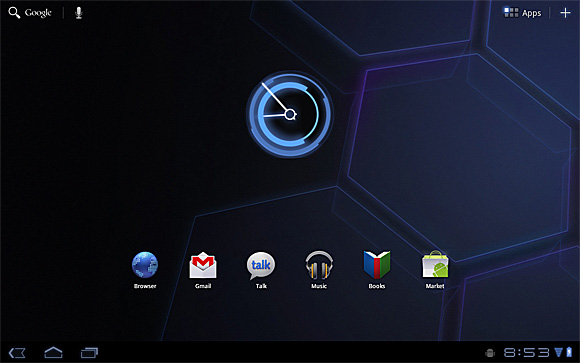Open the Books app
Image resolution: width=580 pixels, height=363 pixels.
click(x=377, y=269)
